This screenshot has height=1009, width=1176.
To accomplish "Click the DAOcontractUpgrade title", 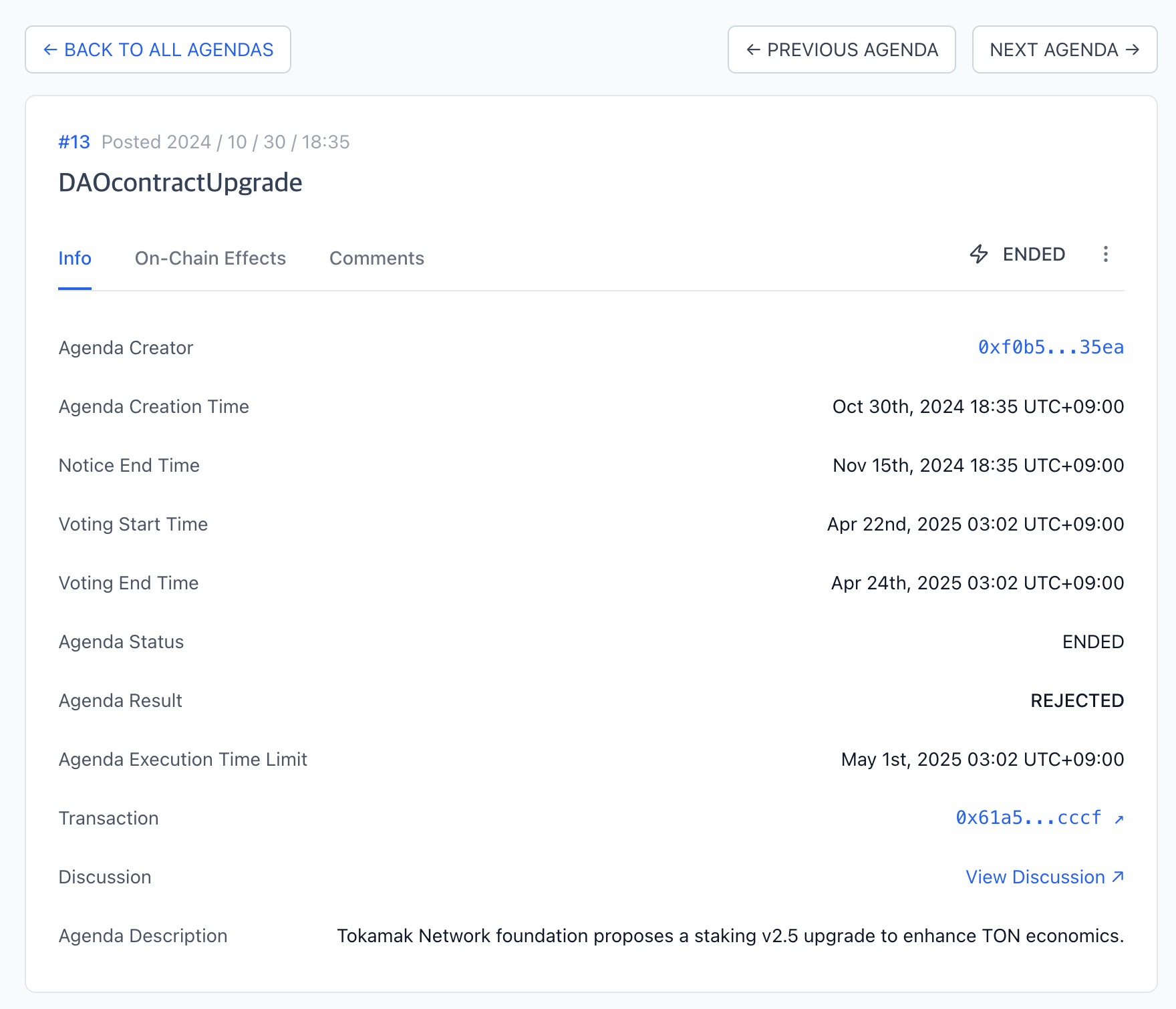I will pos(180,182).
